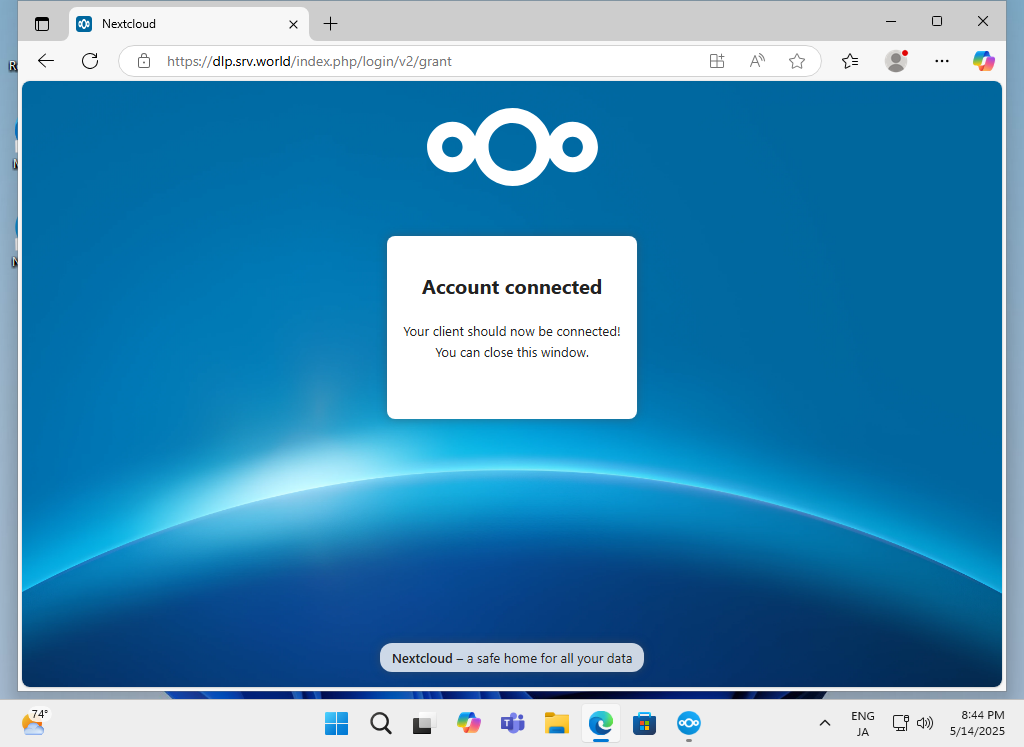Enable Read aloud in address bar
Image resolution: width=1024 pixels, height=747 pixels.
(757, 61)
